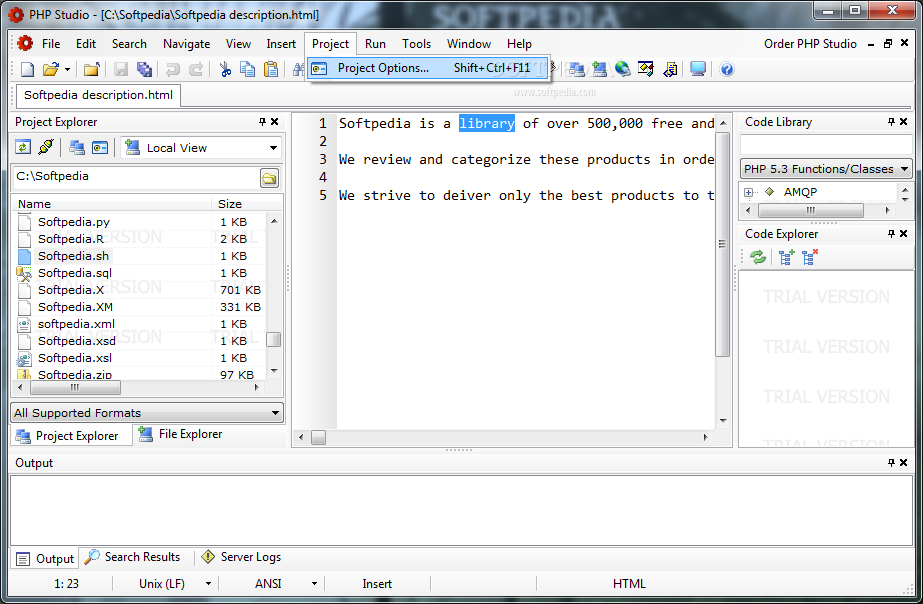Undo with the toolbar arrow icon

[x=172, y=69]
